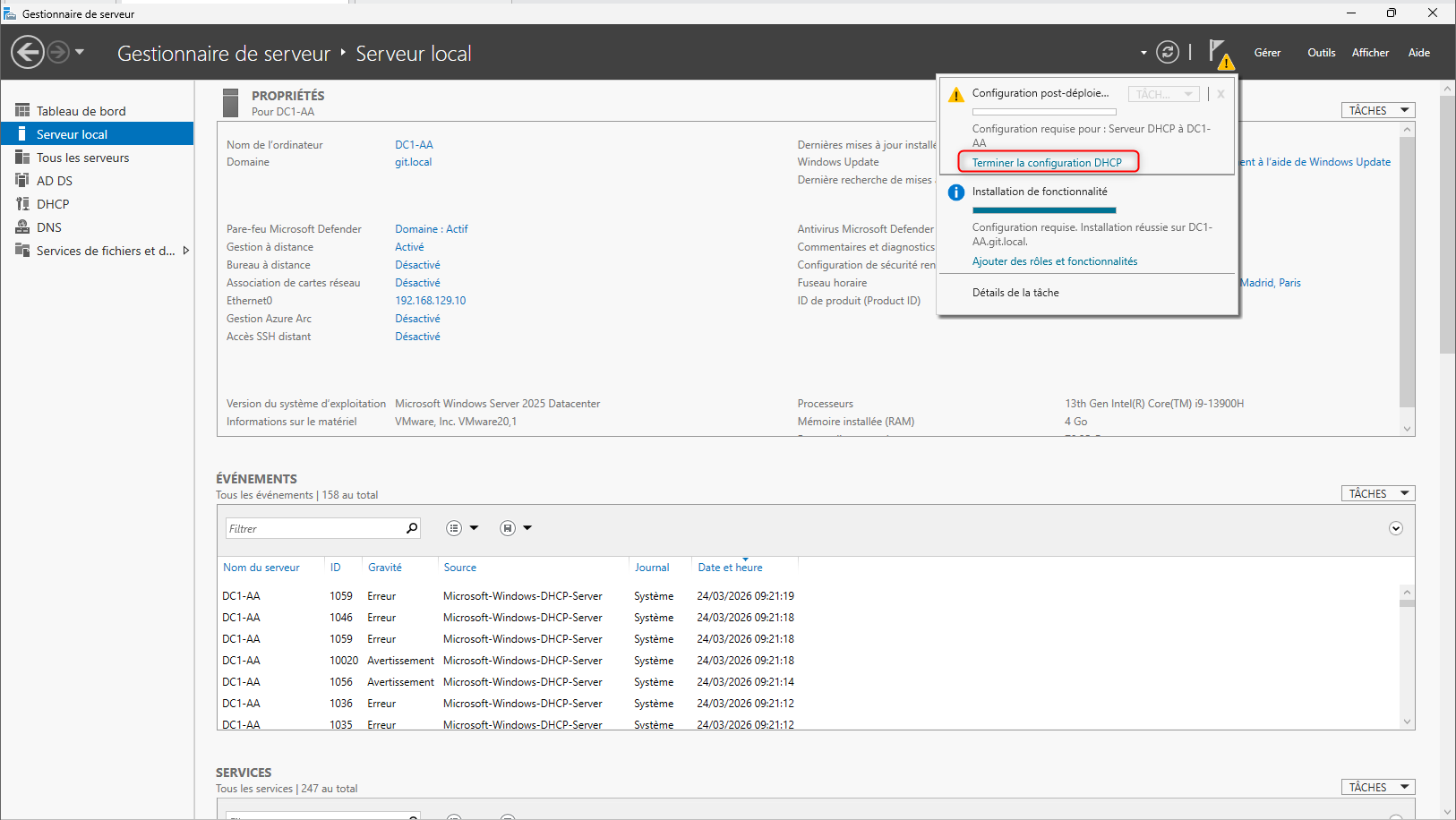The width and height of the screenshot is (1456, 820).
Task: Click Bureau à distance Désactivé link
Action: tap(417, 265)
